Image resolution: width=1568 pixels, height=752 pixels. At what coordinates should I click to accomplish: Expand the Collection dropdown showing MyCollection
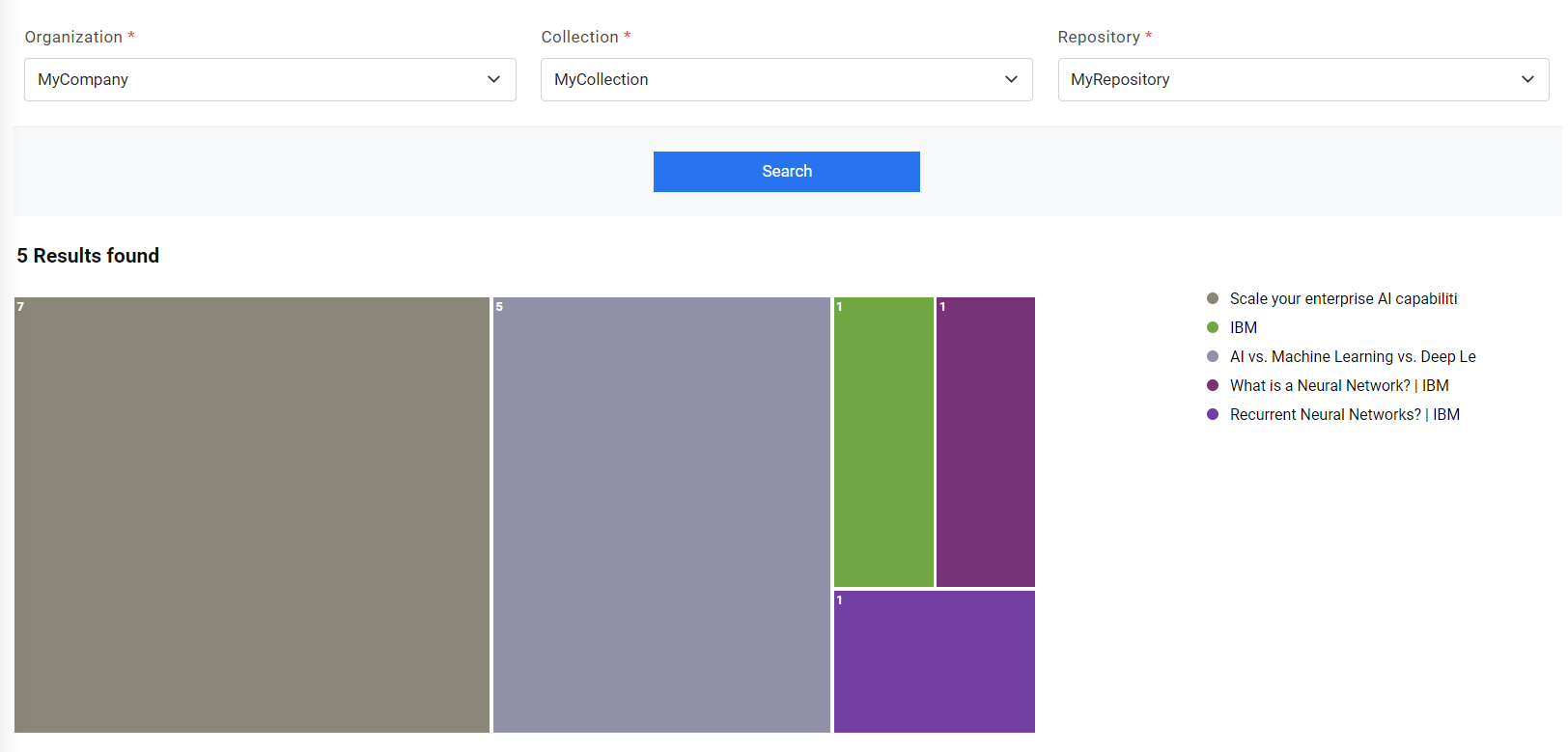786,79
